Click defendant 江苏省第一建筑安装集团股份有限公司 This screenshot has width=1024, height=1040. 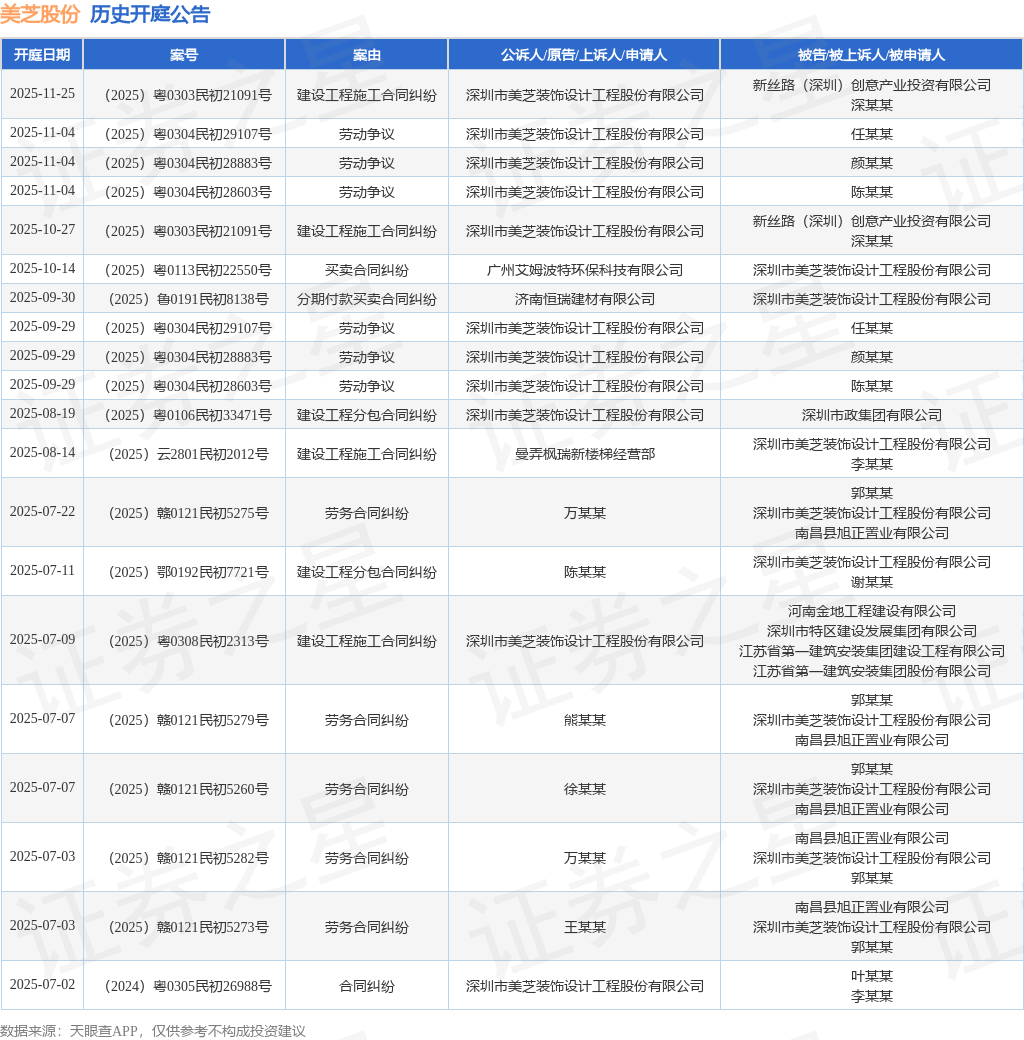pyautogui.click(x=871, y=671)
